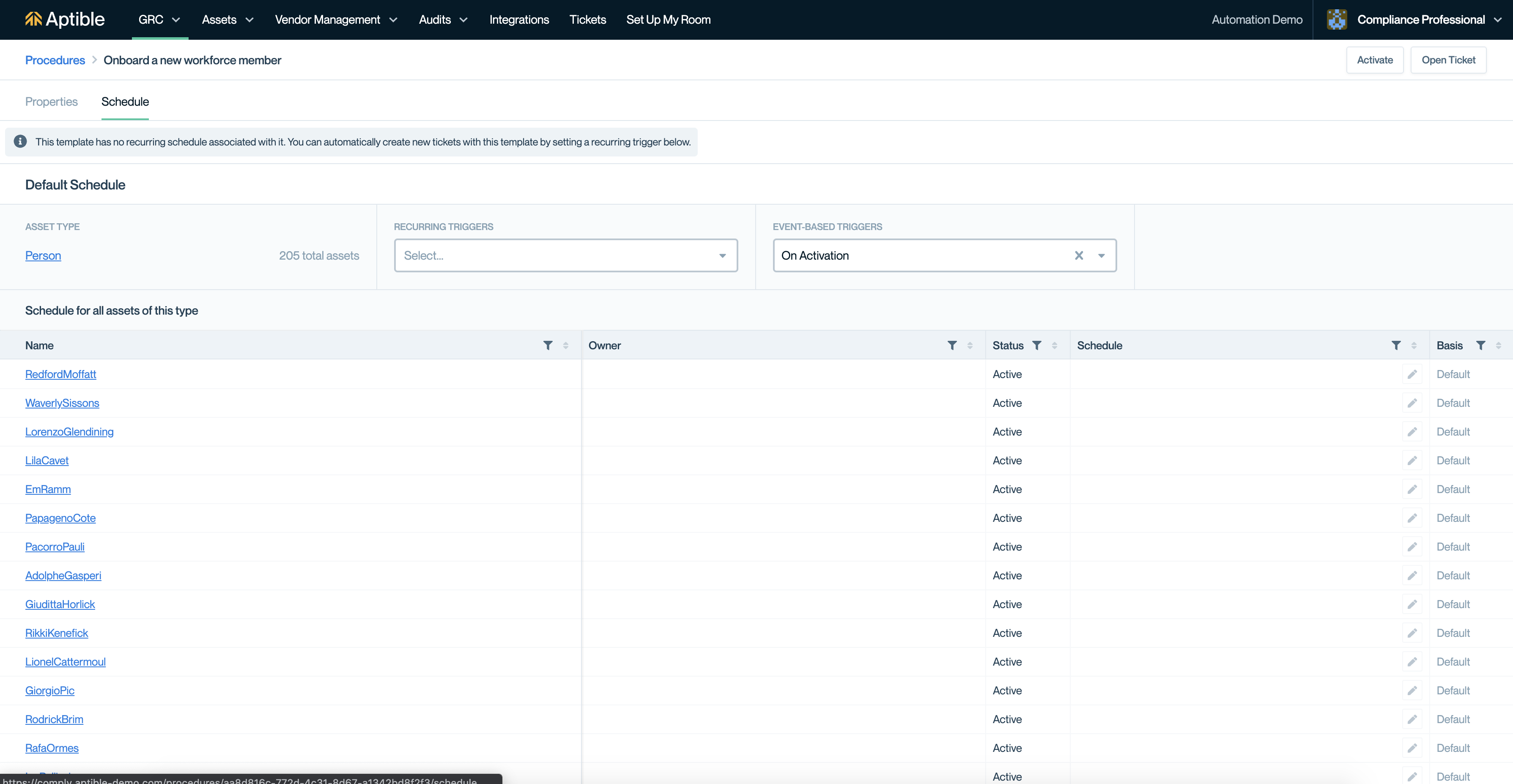Toggle sort arrows on Owner column
The image size is (1513, 784).
coord(970,345)
